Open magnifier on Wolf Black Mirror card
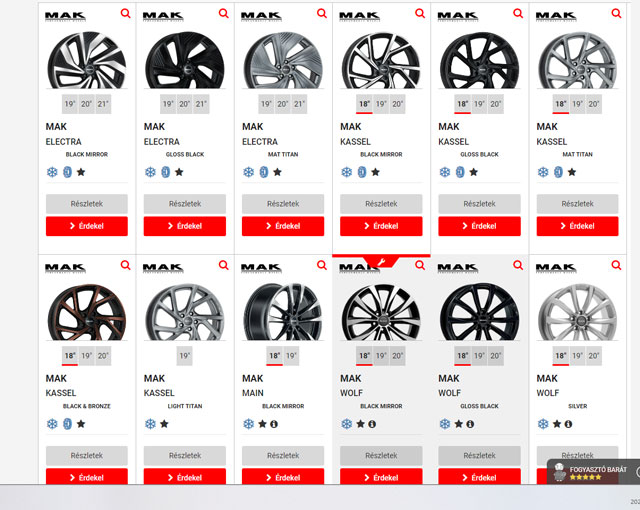The height and width of the screenshot is (510, 640). click(420, 265)
